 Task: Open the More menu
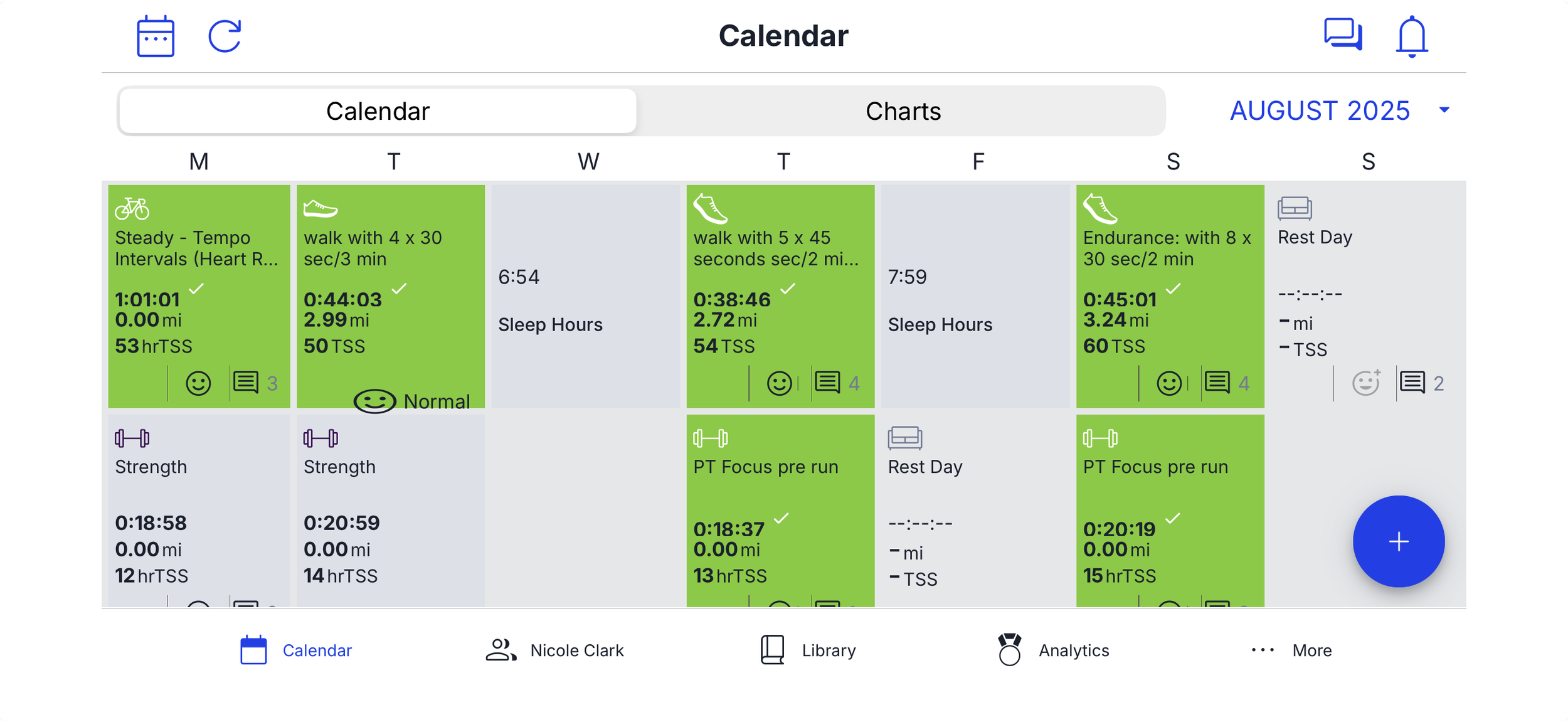point(1291,650)
